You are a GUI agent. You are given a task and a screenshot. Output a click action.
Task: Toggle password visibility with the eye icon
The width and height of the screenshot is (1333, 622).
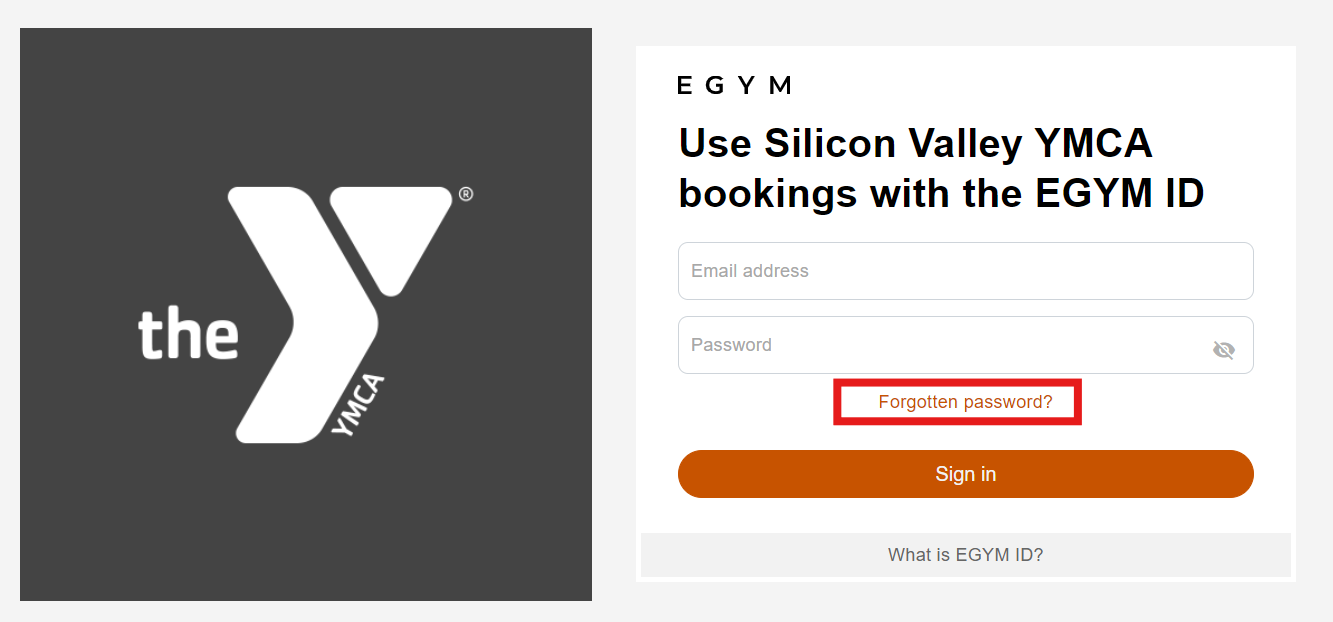point(1223,350)
